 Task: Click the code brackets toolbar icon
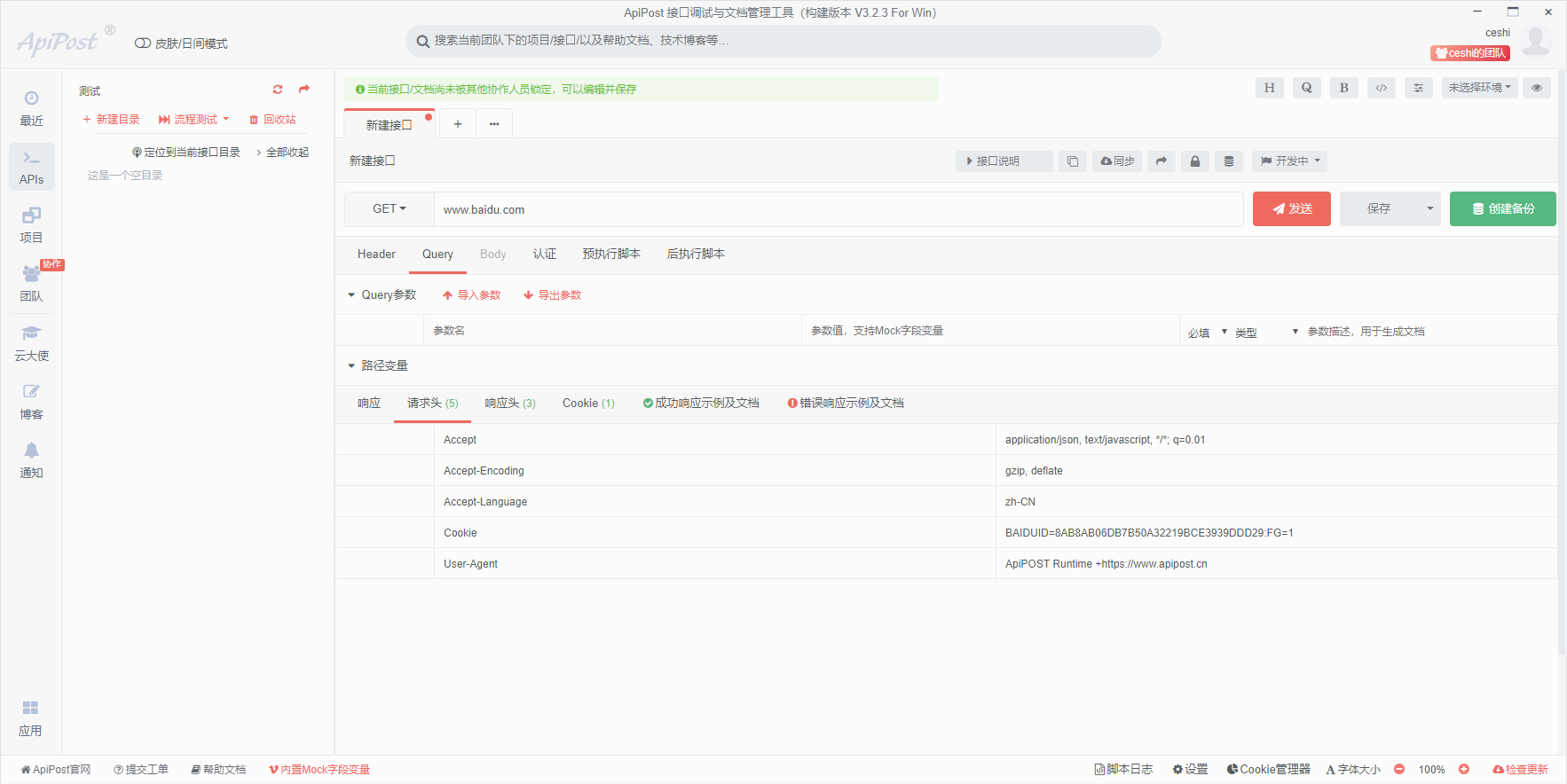(1382, 88)
